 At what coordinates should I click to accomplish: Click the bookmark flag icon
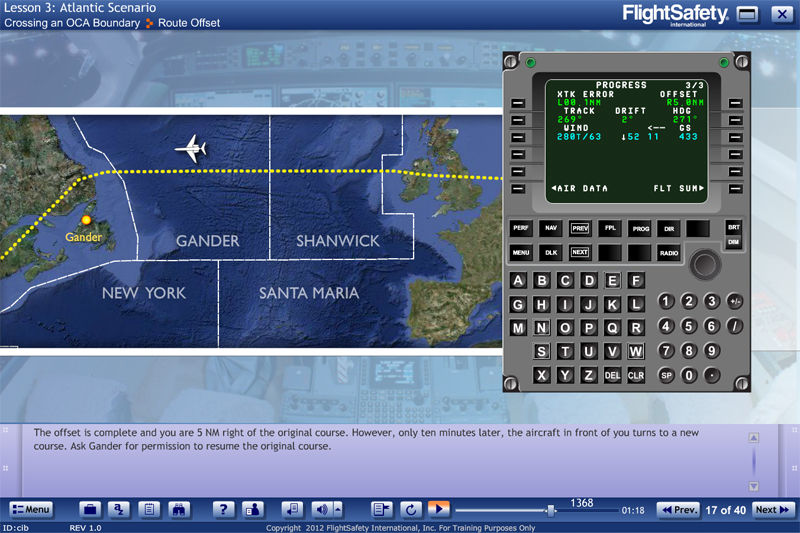(381, 510)
